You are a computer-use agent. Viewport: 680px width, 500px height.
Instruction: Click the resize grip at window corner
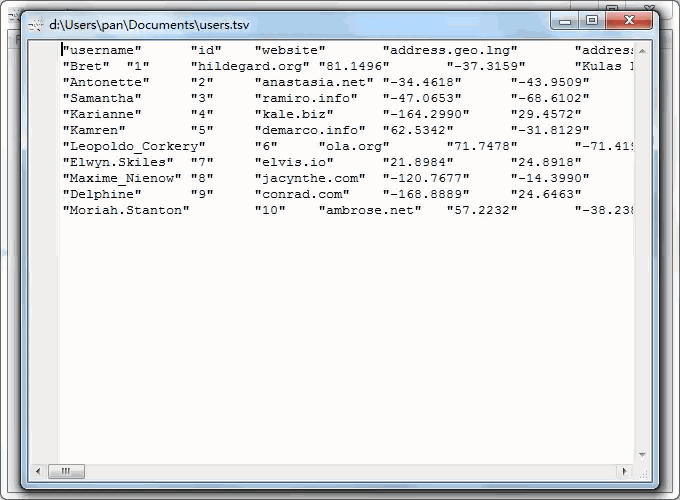[644, 471]
